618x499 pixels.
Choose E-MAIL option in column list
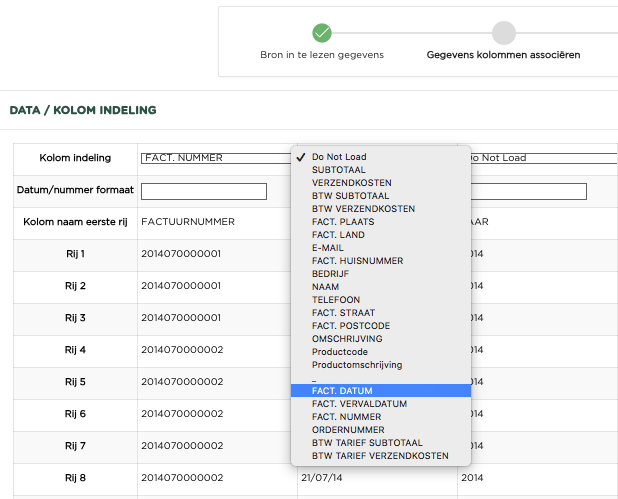[x=327, y=248]
